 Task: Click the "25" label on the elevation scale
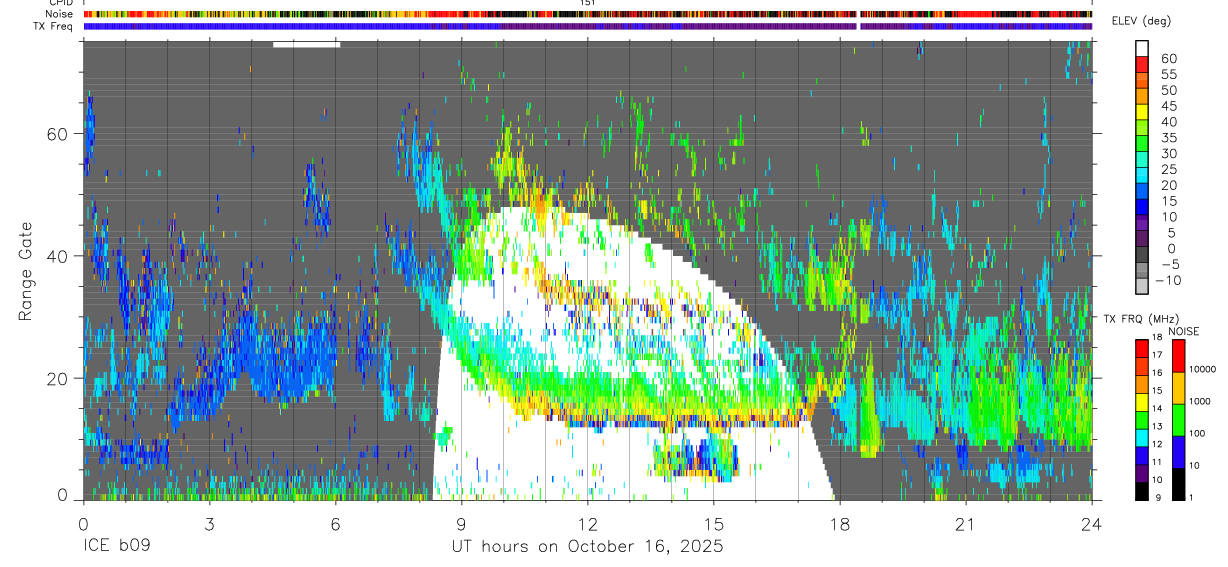1167,170
